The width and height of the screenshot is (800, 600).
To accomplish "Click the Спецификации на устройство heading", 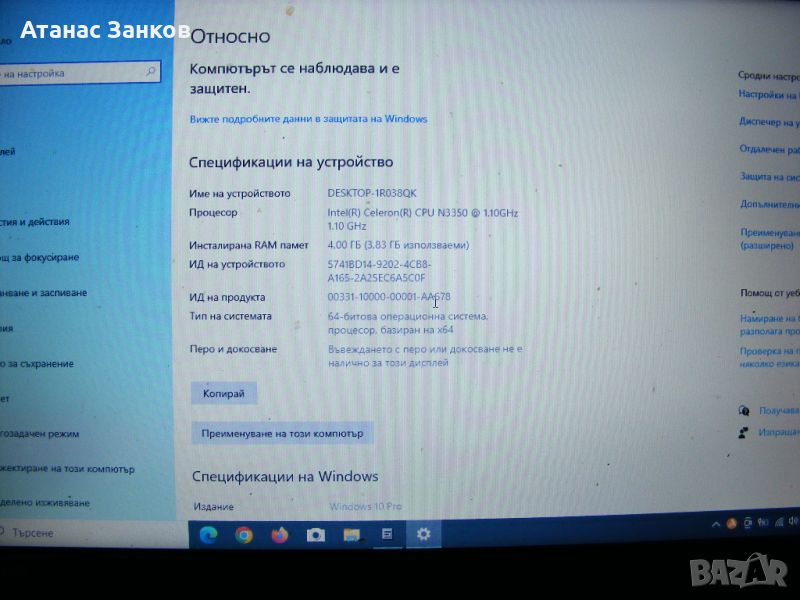I will point(291,162).
